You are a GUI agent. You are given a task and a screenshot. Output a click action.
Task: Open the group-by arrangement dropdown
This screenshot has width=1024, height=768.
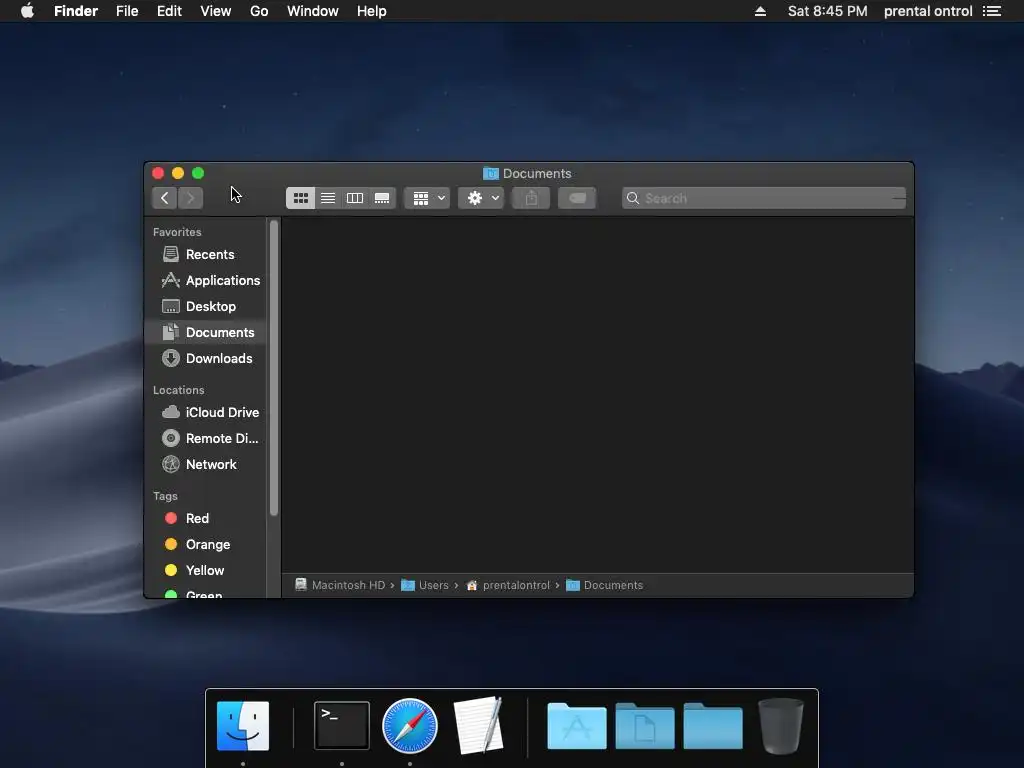428,198
